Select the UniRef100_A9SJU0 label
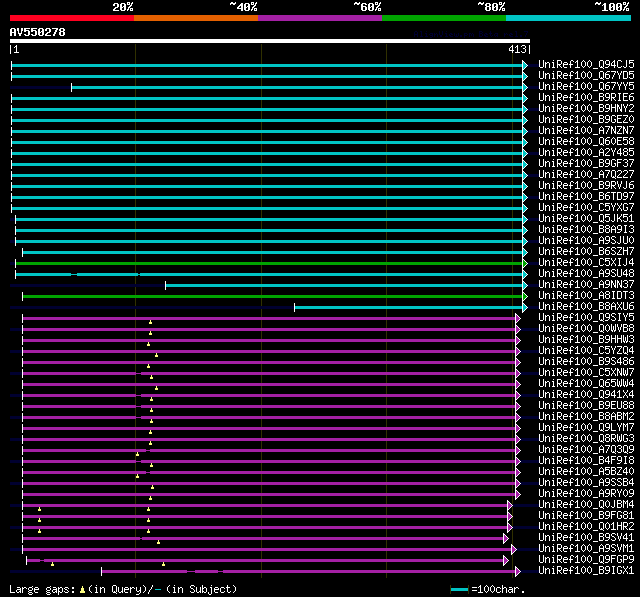 point(586,241)
